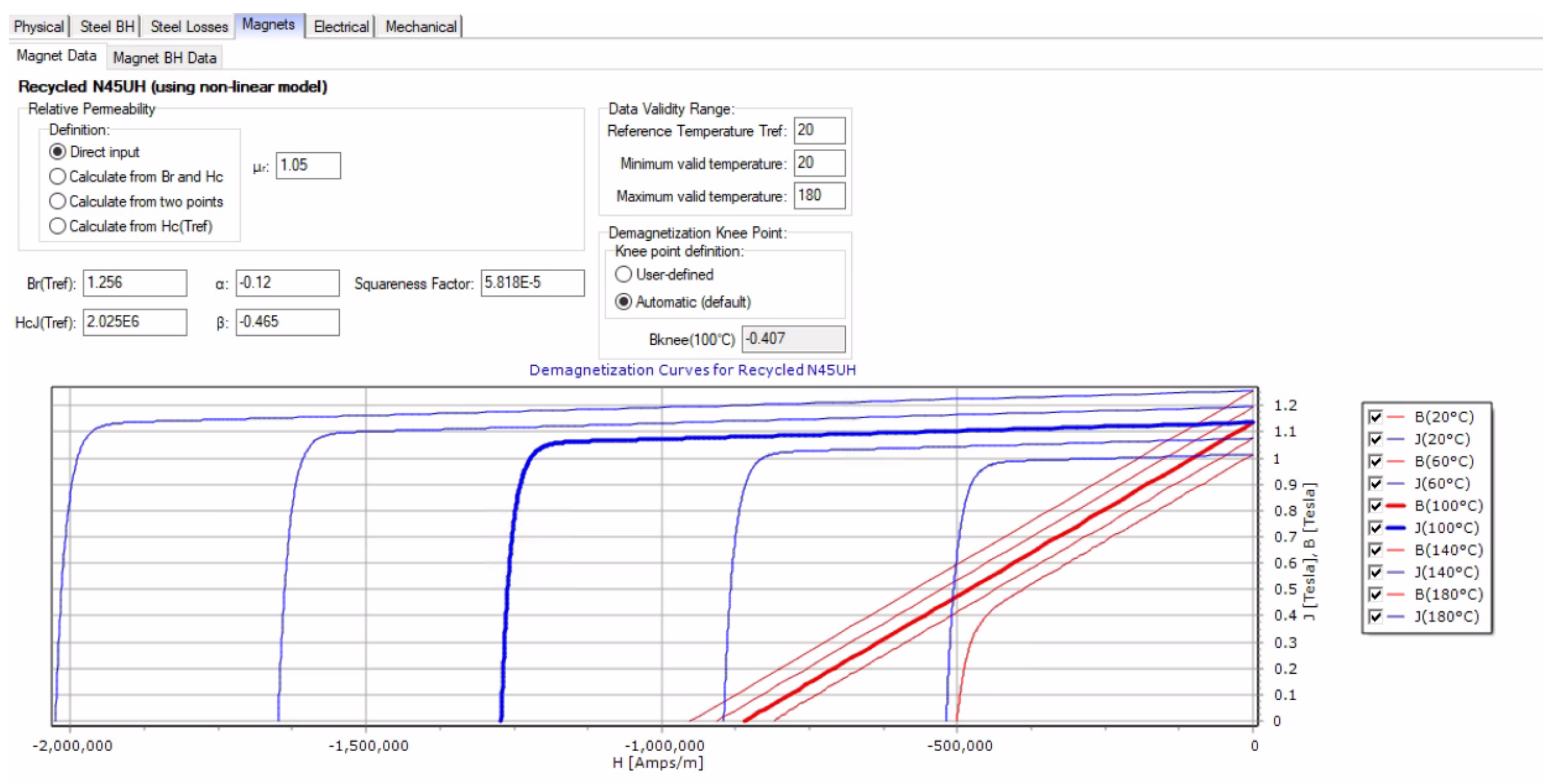Select Calculate from Br and Hc option
This screenshot has width=1559, height=784.
58,177
